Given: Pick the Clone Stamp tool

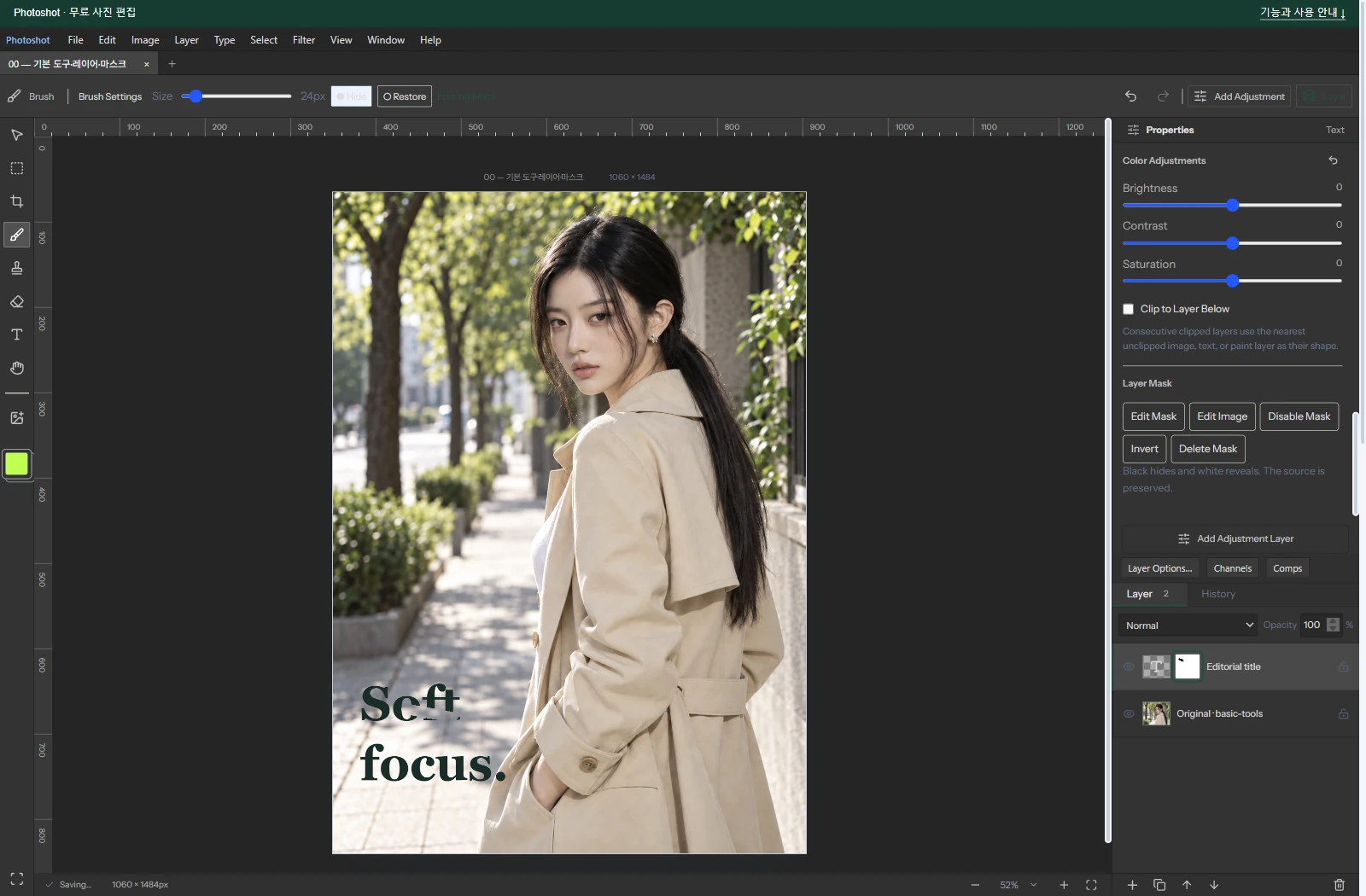Looking at the screenshot, I should (16, 268).
